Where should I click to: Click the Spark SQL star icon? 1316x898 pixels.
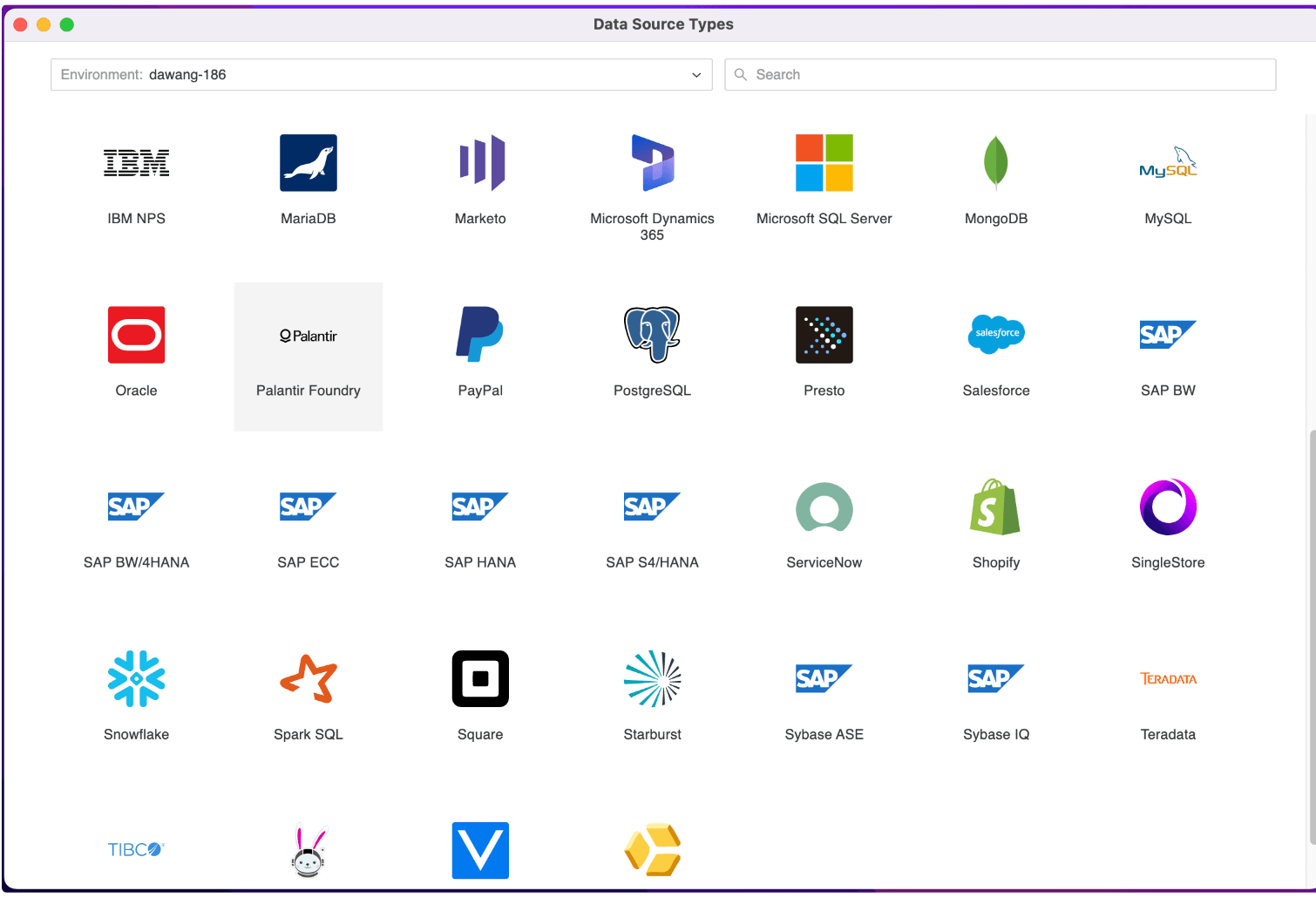click(308, 678)
